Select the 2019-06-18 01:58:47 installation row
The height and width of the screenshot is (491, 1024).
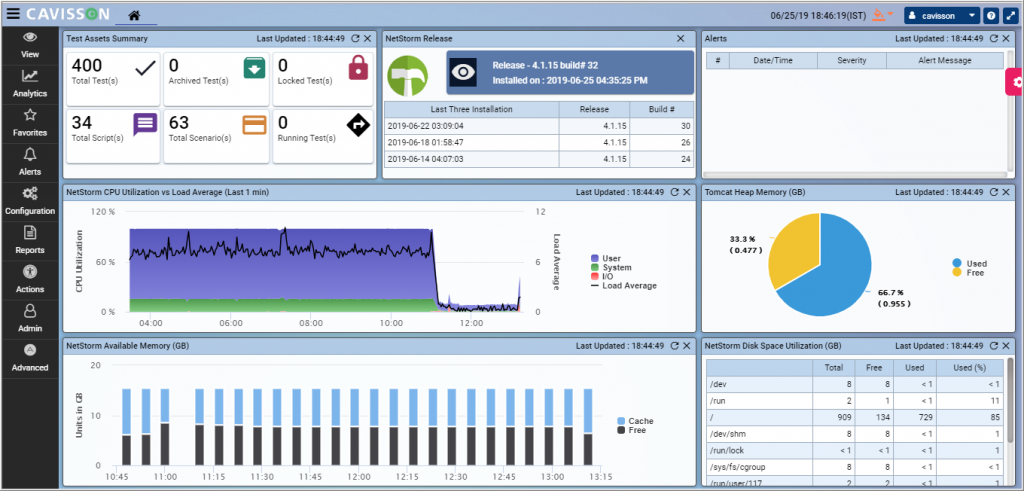539,142
